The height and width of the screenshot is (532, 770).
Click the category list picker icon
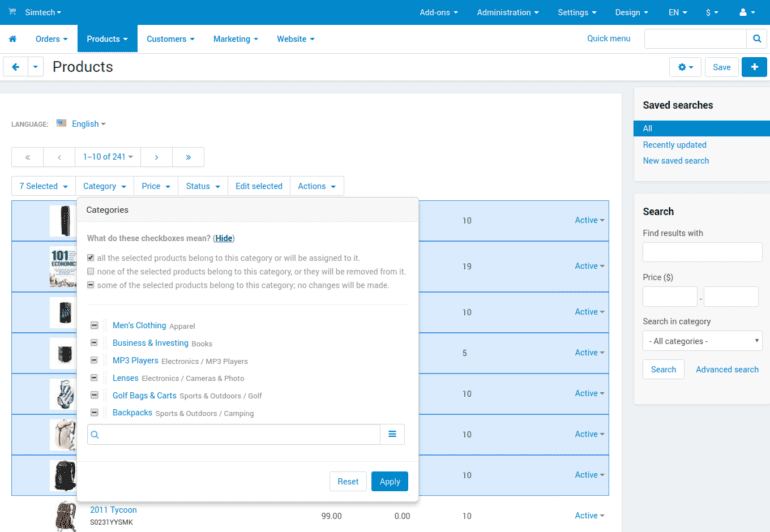(393, 434)
